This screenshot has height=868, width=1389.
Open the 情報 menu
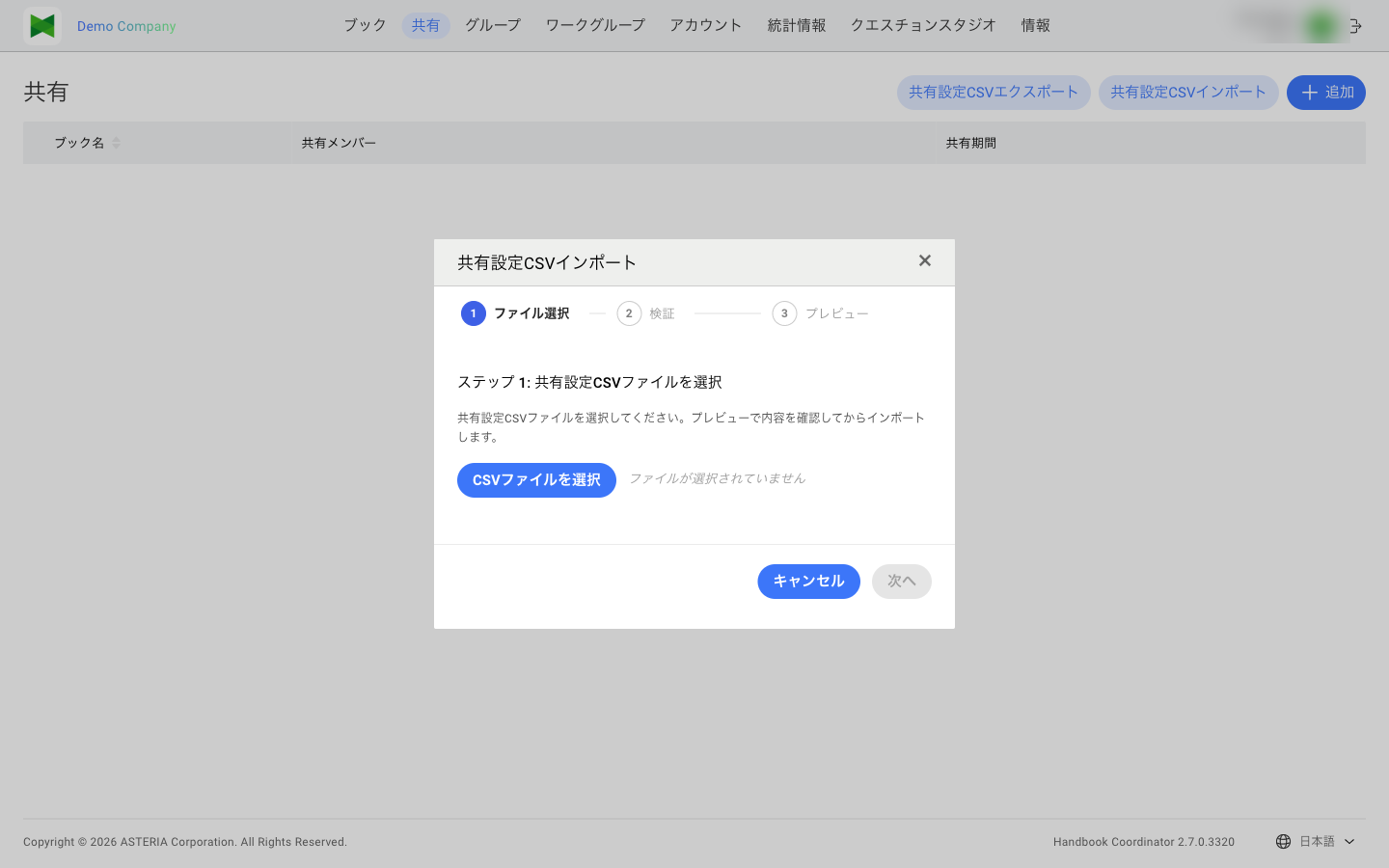click(x=1036, y=25)
